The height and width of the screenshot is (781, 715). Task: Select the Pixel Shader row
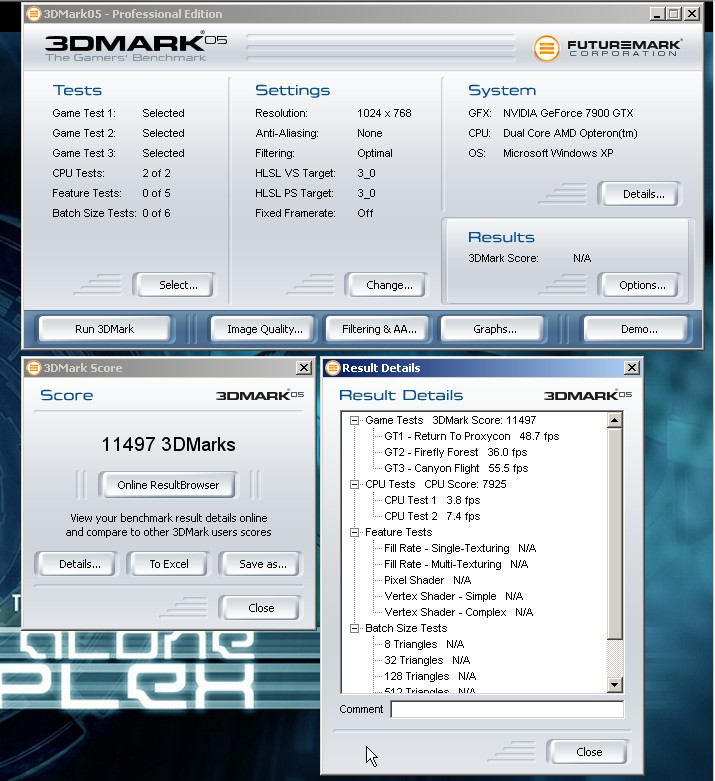pos(428,580)
